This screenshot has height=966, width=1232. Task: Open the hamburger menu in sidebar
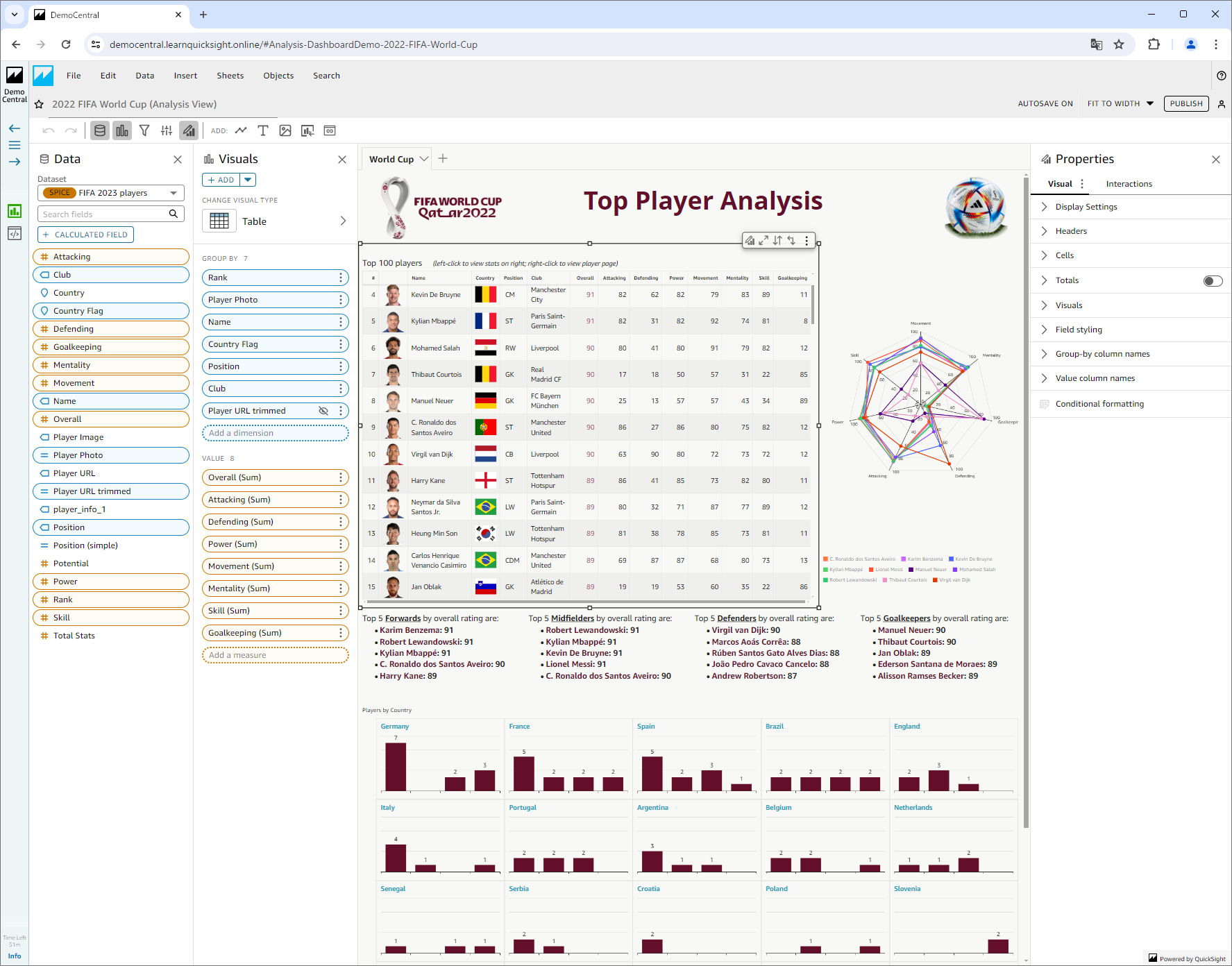(15, 145)
